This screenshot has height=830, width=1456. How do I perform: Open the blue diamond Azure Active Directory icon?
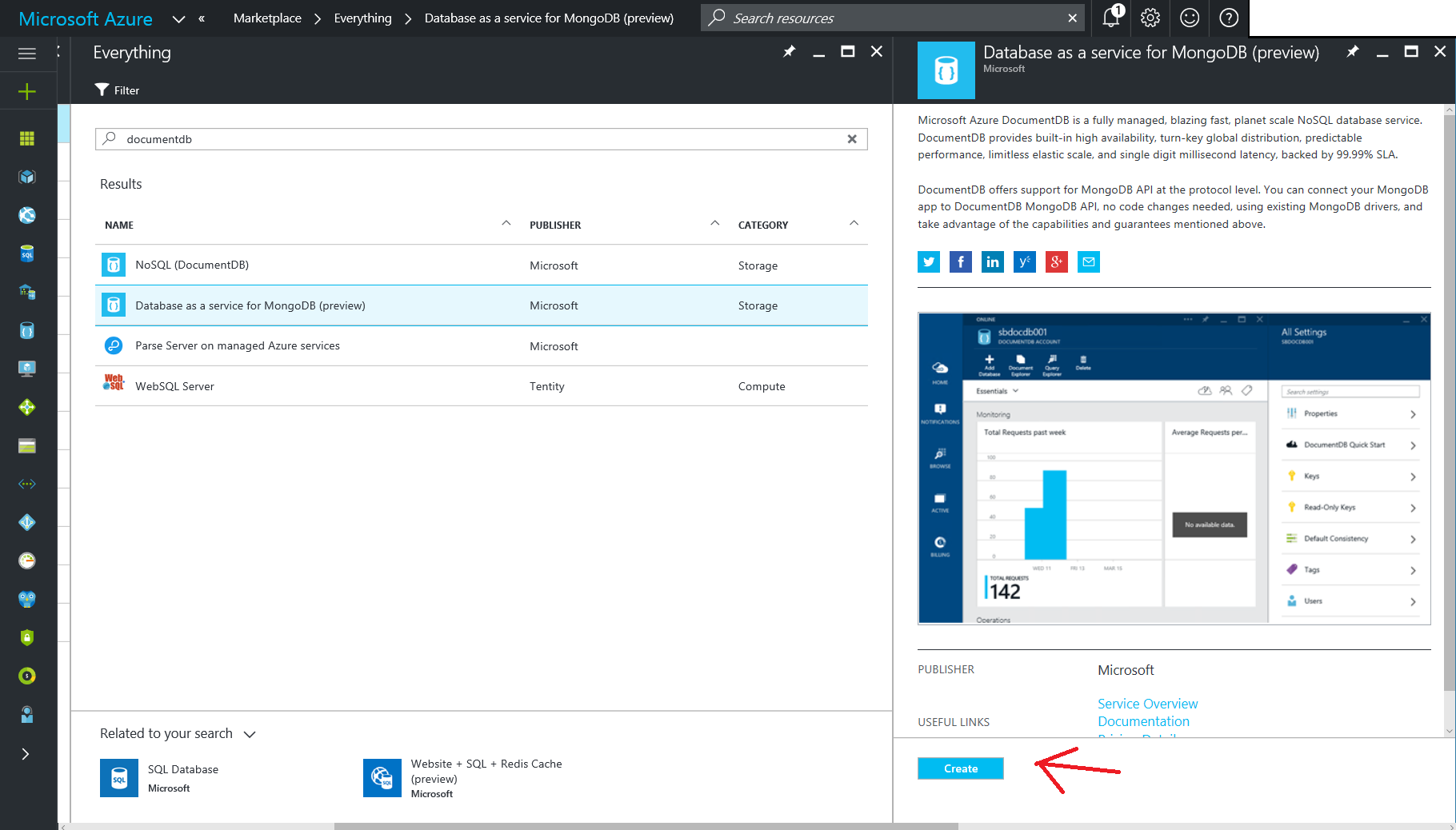tap(27, 522)
